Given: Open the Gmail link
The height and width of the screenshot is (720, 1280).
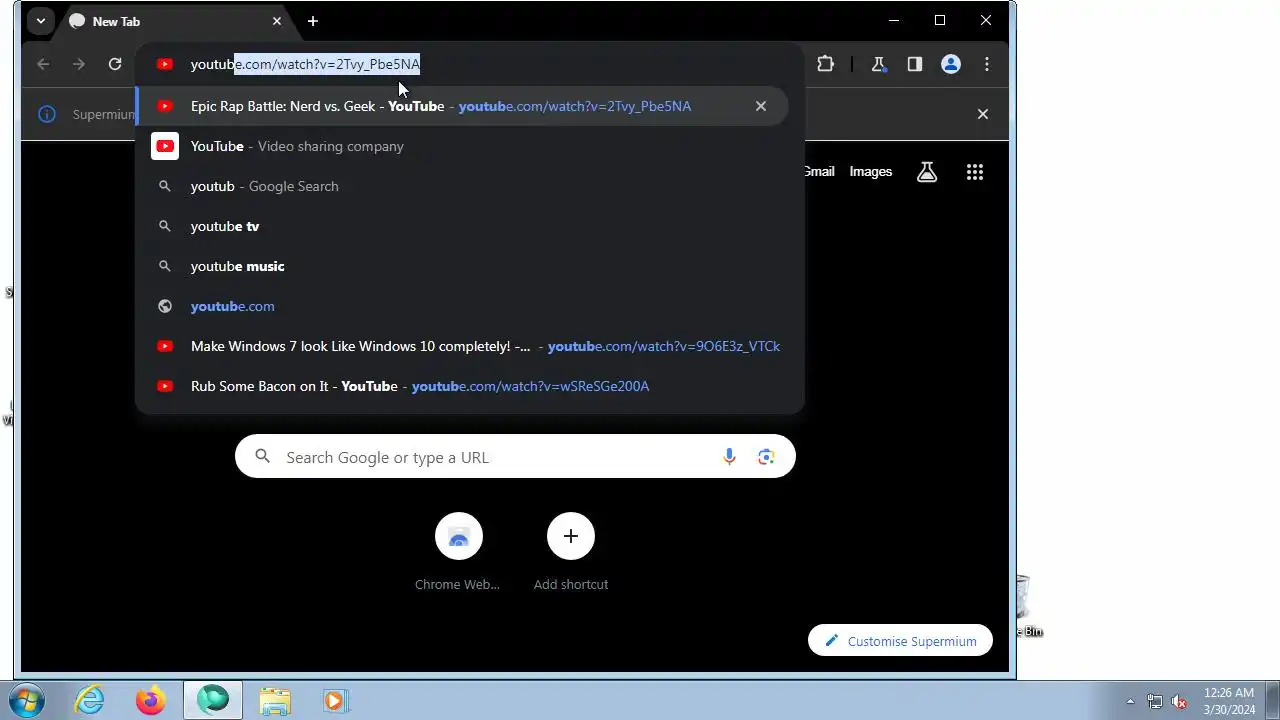Looking at the screenshot, I should point(818,171).
